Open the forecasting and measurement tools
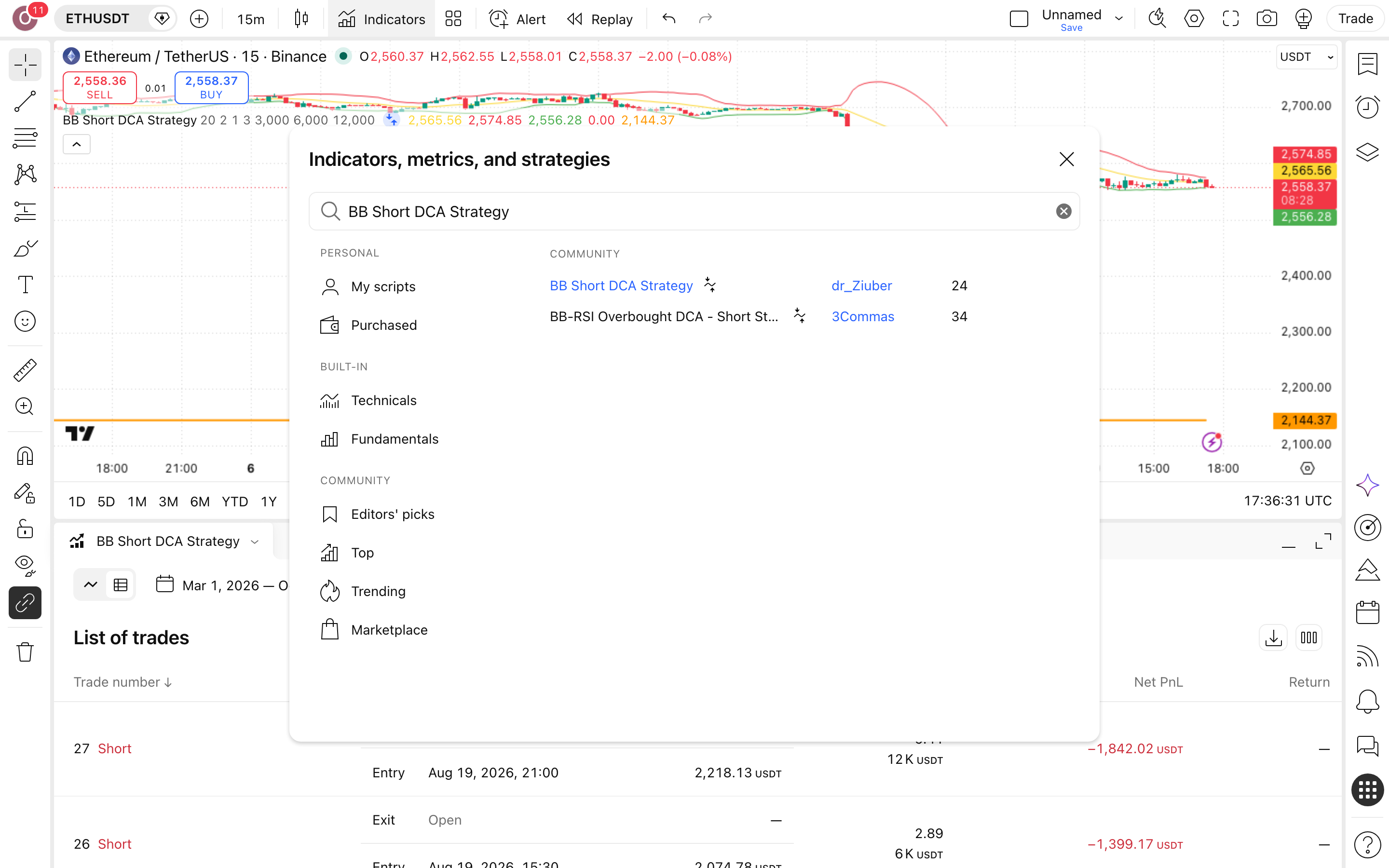Viewport: 1389px width, 868px height. (25, 211)
